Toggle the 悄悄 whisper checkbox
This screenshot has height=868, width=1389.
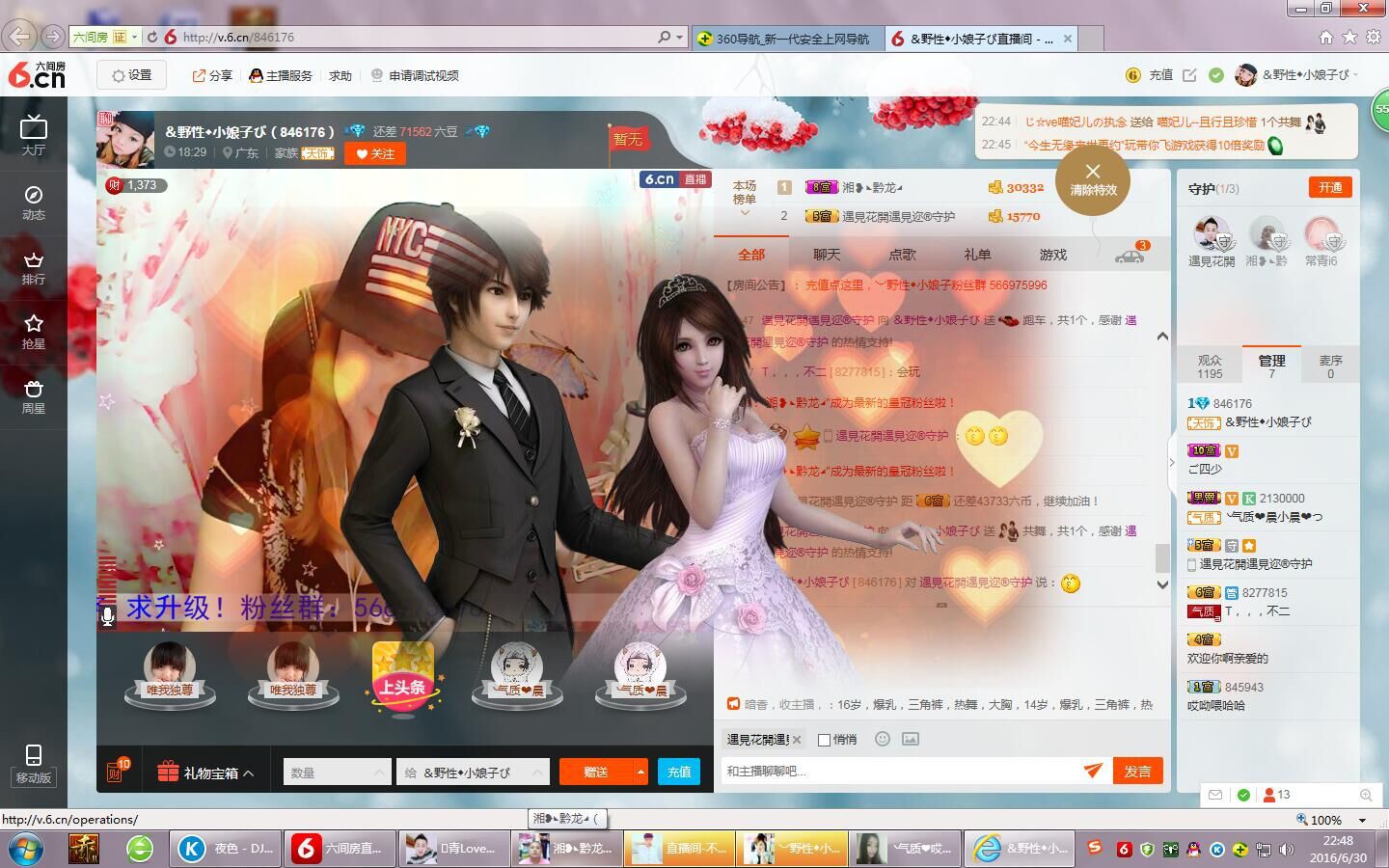coord(824,740)
